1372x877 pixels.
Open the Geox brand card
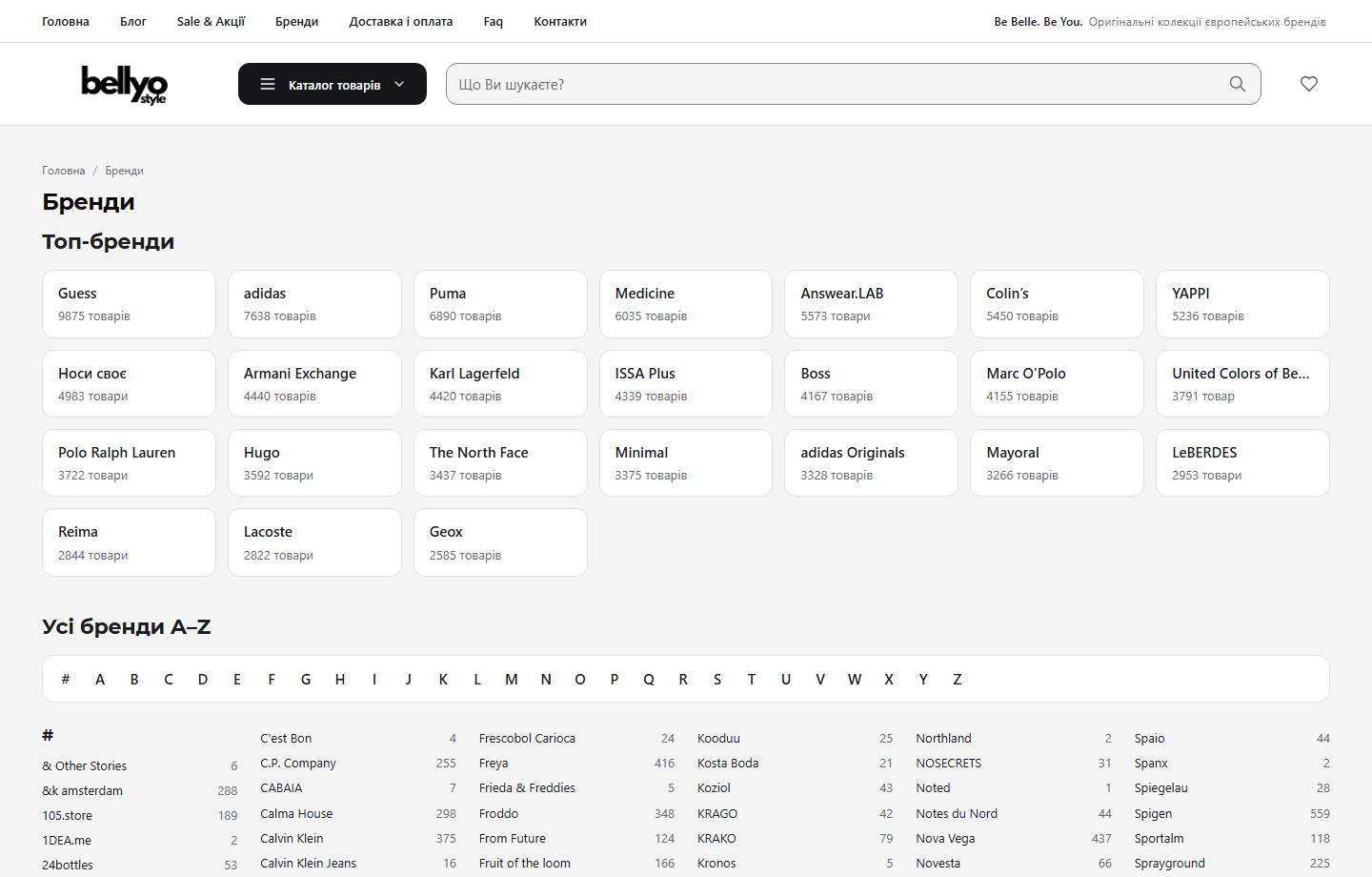(x=500, y=542)
